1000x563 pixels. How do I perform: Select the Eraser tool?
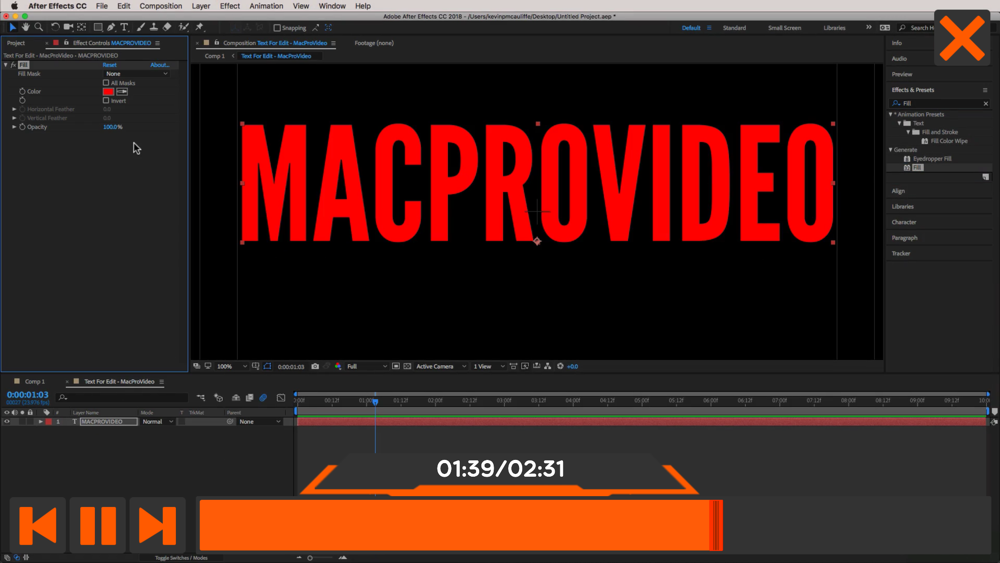click(167, 27)
